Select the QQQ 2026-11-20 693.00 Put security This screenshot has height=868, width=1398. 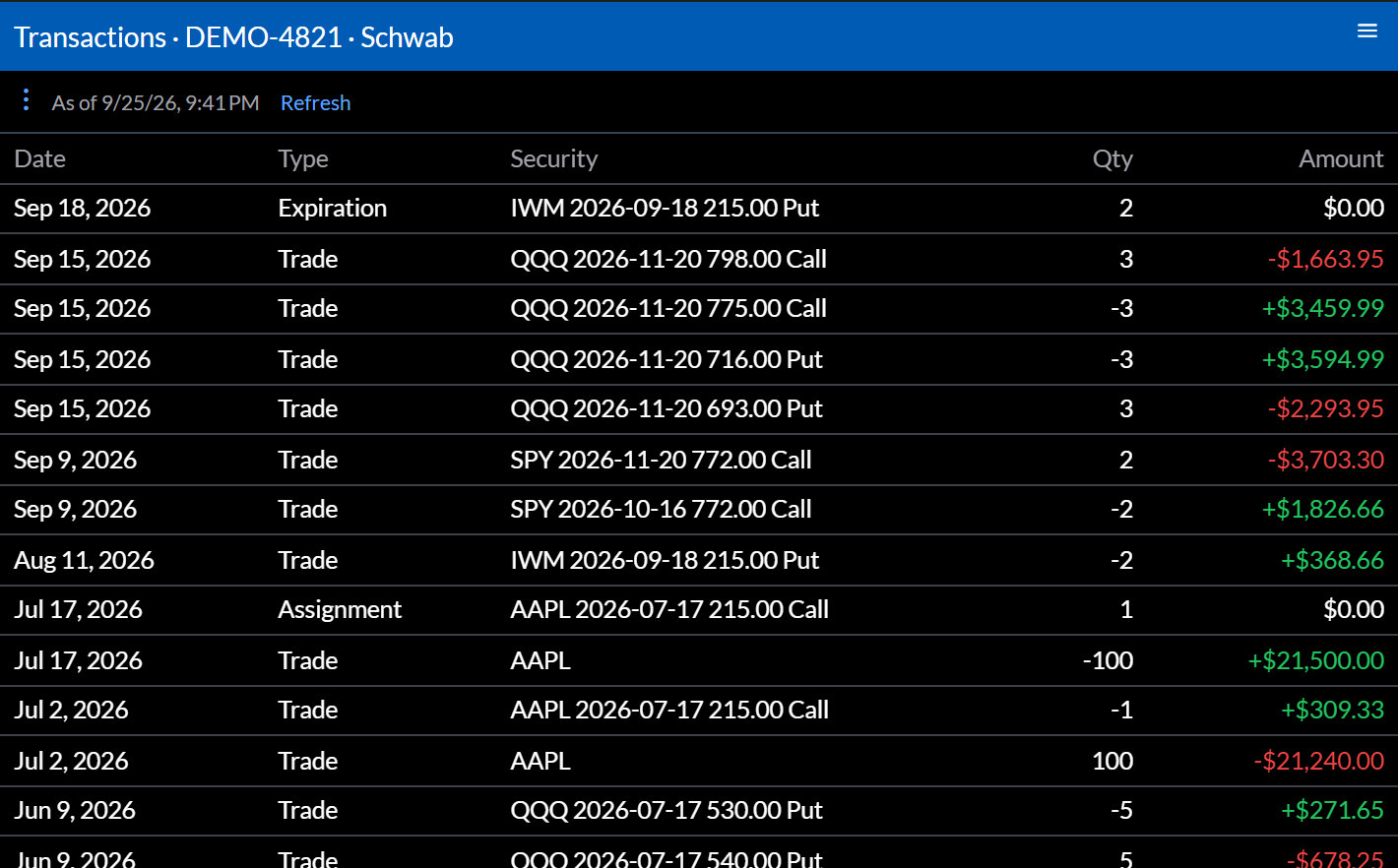pyautogui.click(x=667, y=408)
